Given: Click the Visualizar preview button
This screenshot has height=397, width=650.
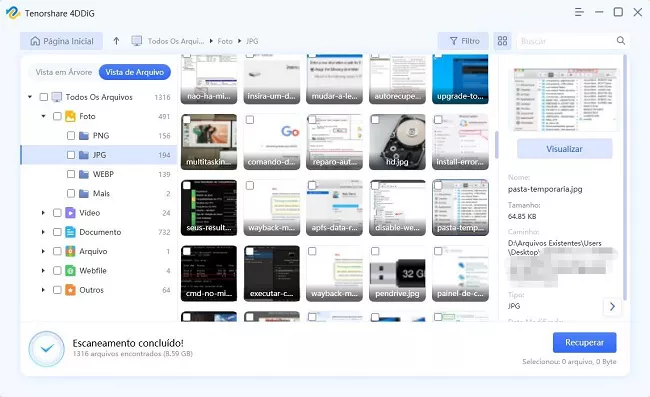Looking at the screenshot, I should [564, 149].
